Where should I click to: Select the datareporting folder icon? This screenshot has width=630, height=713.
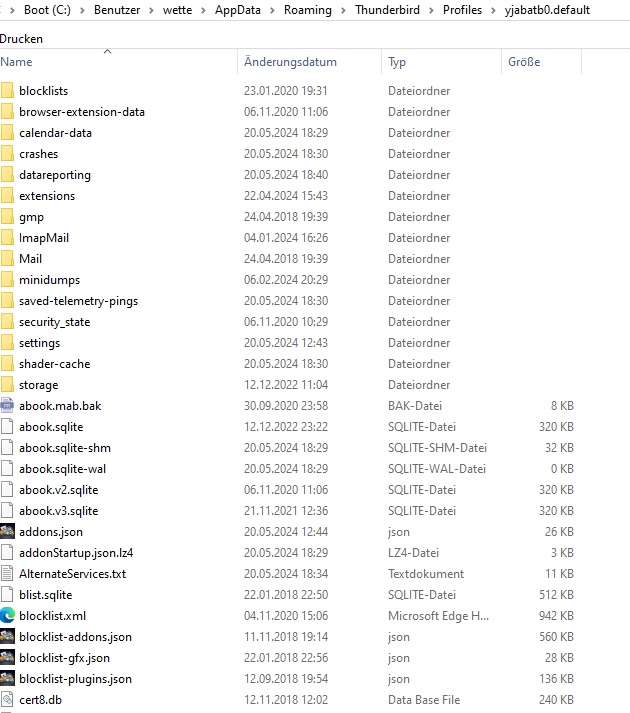7,175
